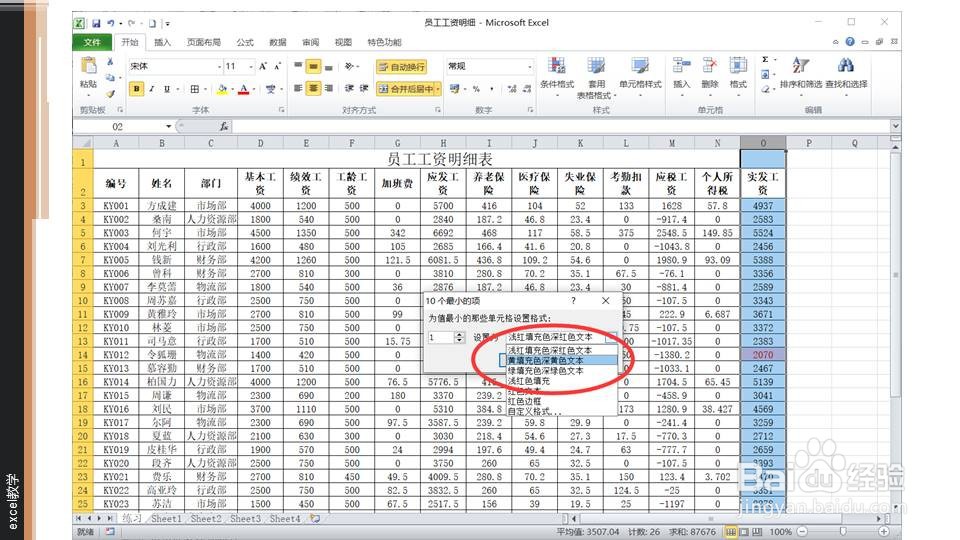This screenshot has height=540, width=960.
Task: Switch to the Formulas (公式) tab
Action: (245, 42)
